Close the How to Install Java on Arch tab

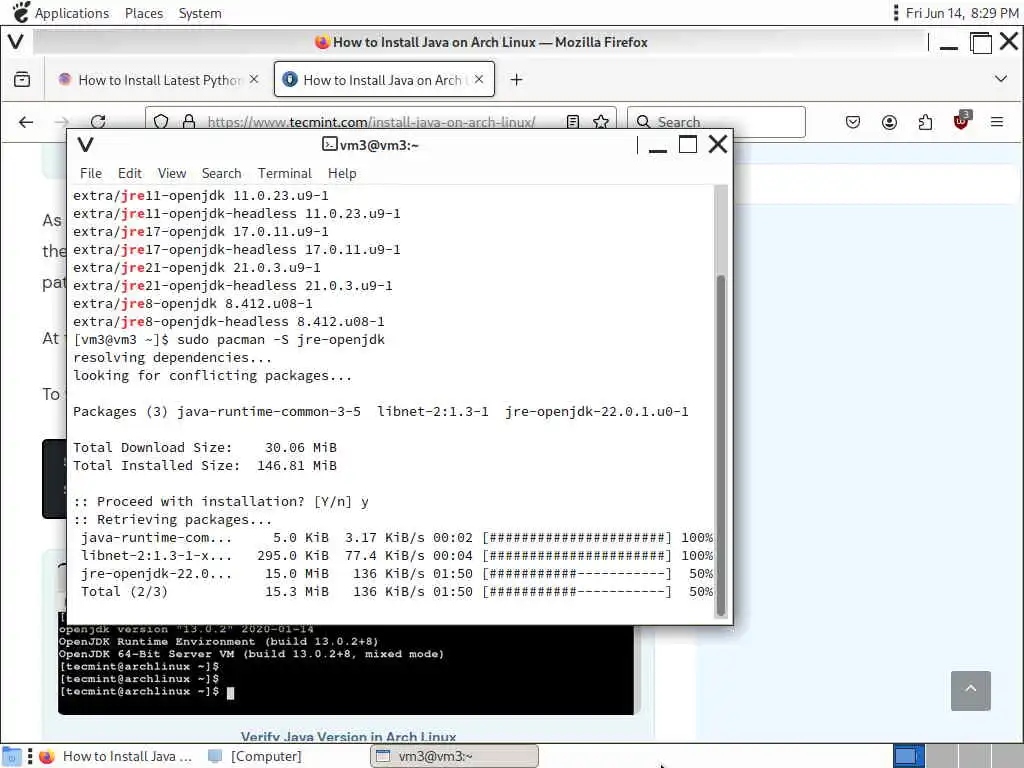pos(479,79)
